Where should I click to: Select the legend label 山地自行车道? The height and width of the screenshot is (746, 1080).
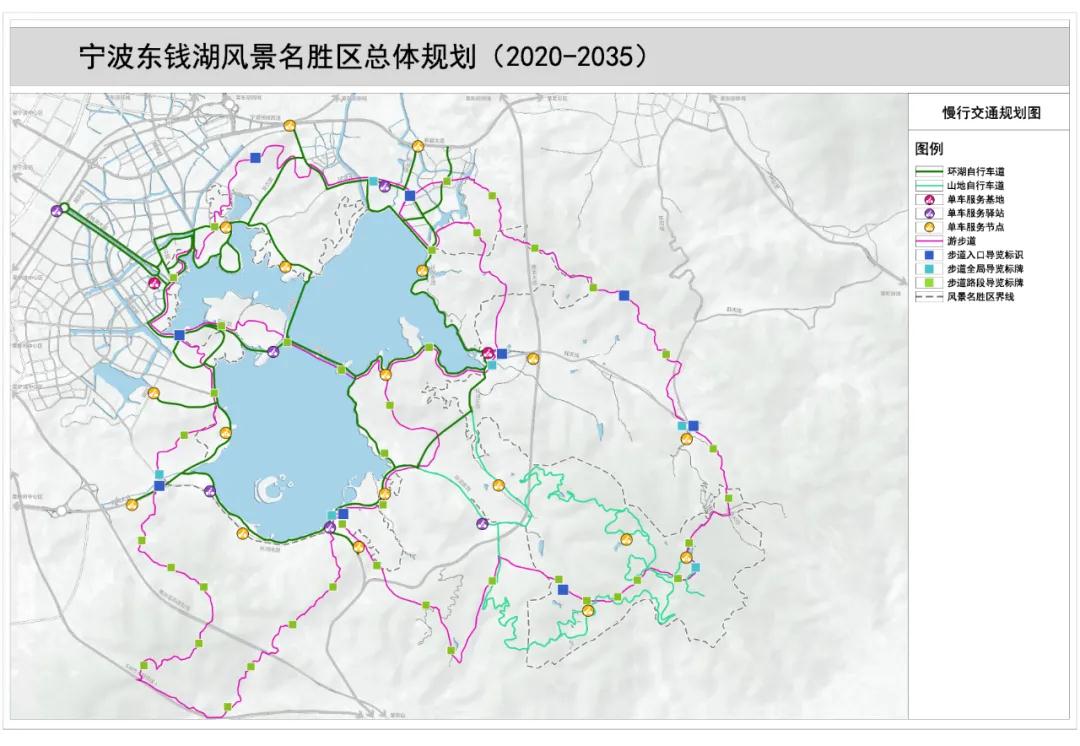[975, 185]
